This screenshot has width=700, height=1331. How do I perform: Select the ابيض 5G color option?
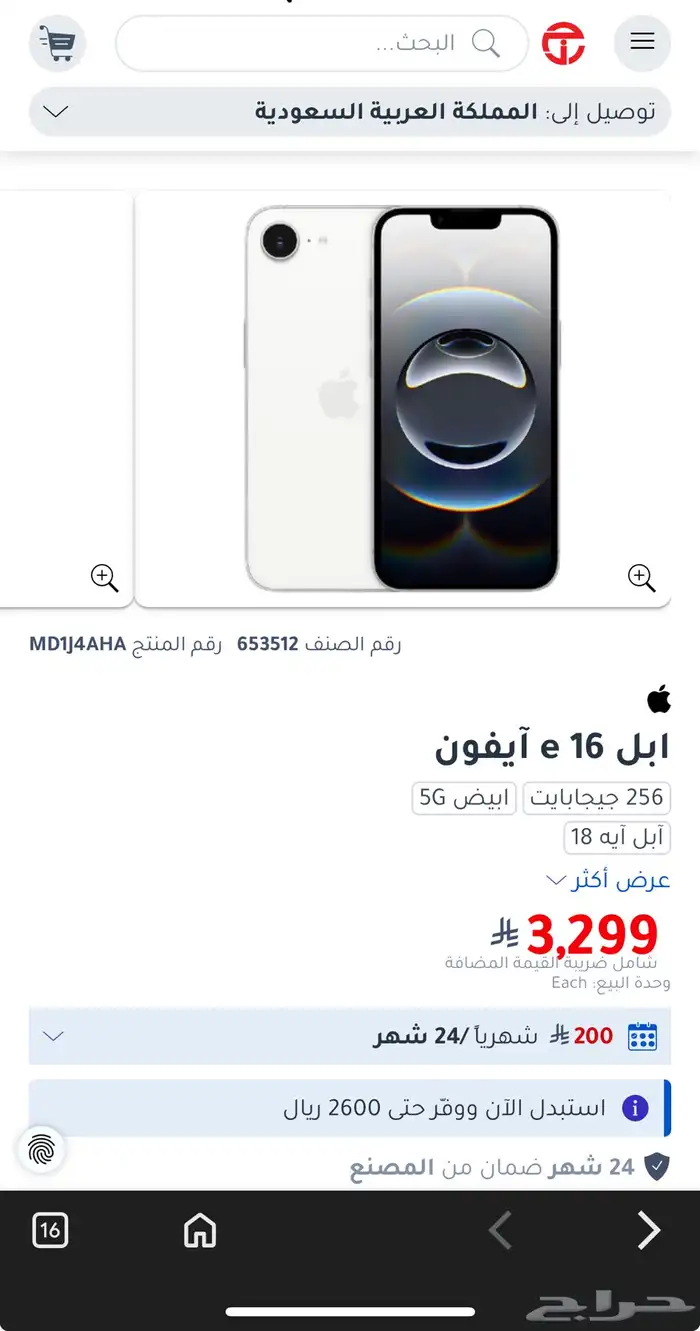(464, 797)
